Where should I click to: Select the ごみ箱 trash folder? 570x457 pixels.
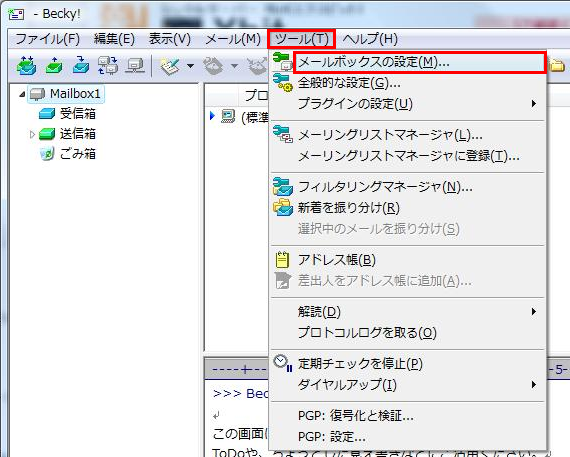78,154
